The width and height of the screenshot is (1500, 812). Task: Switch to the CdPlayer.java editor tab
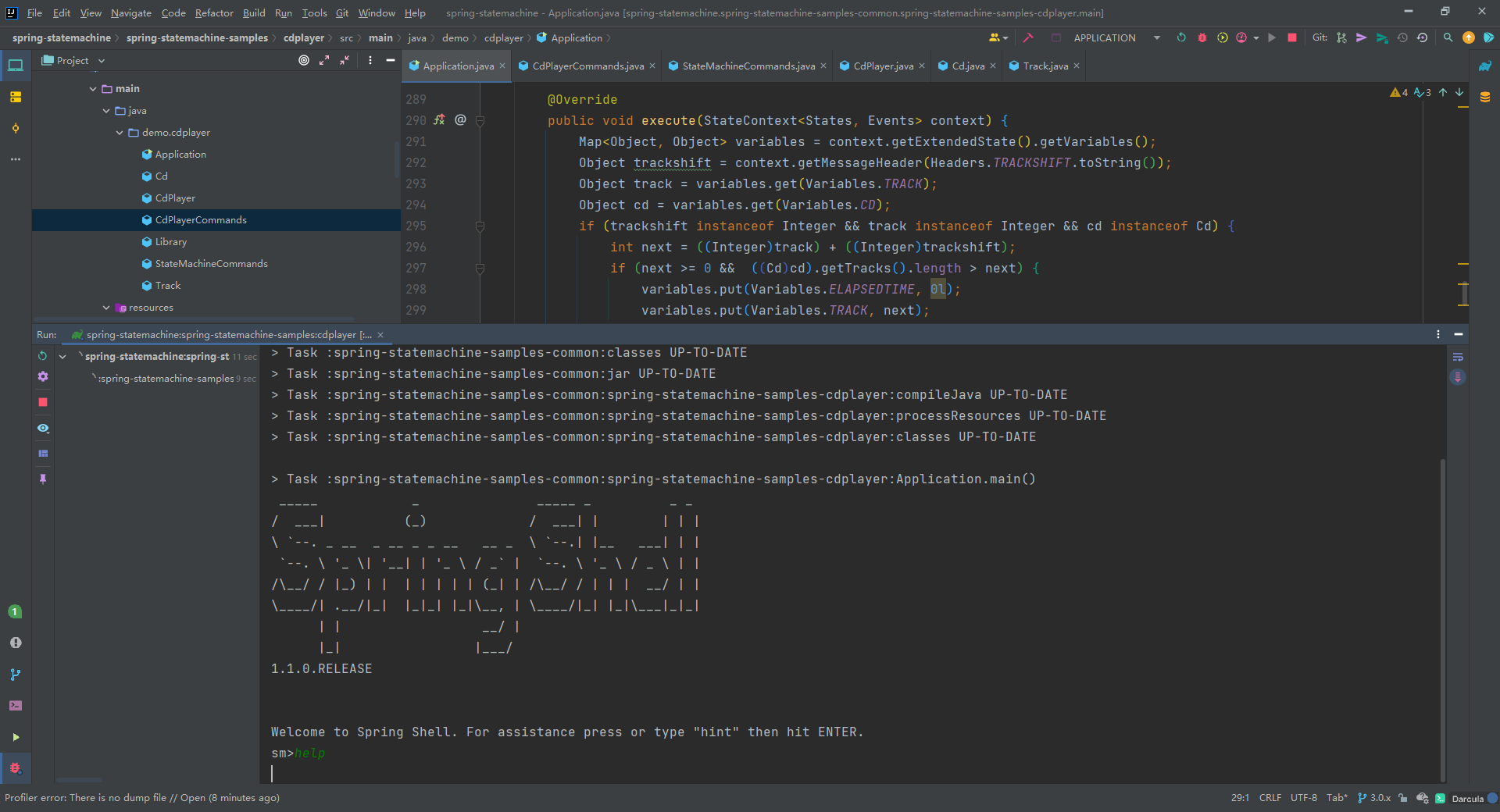(x=882, y=66)
